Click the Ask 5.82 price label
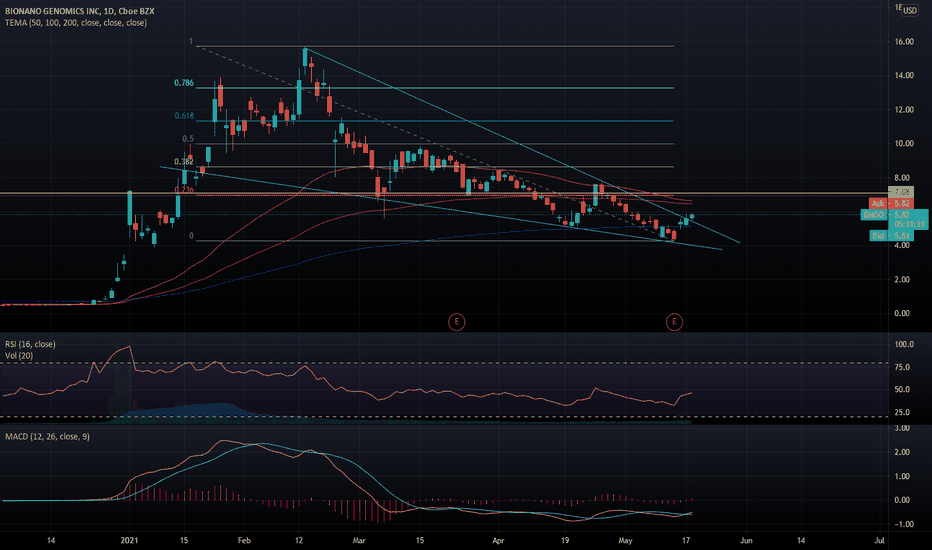Viewport: 932px width, 550px height. (890, 203)
